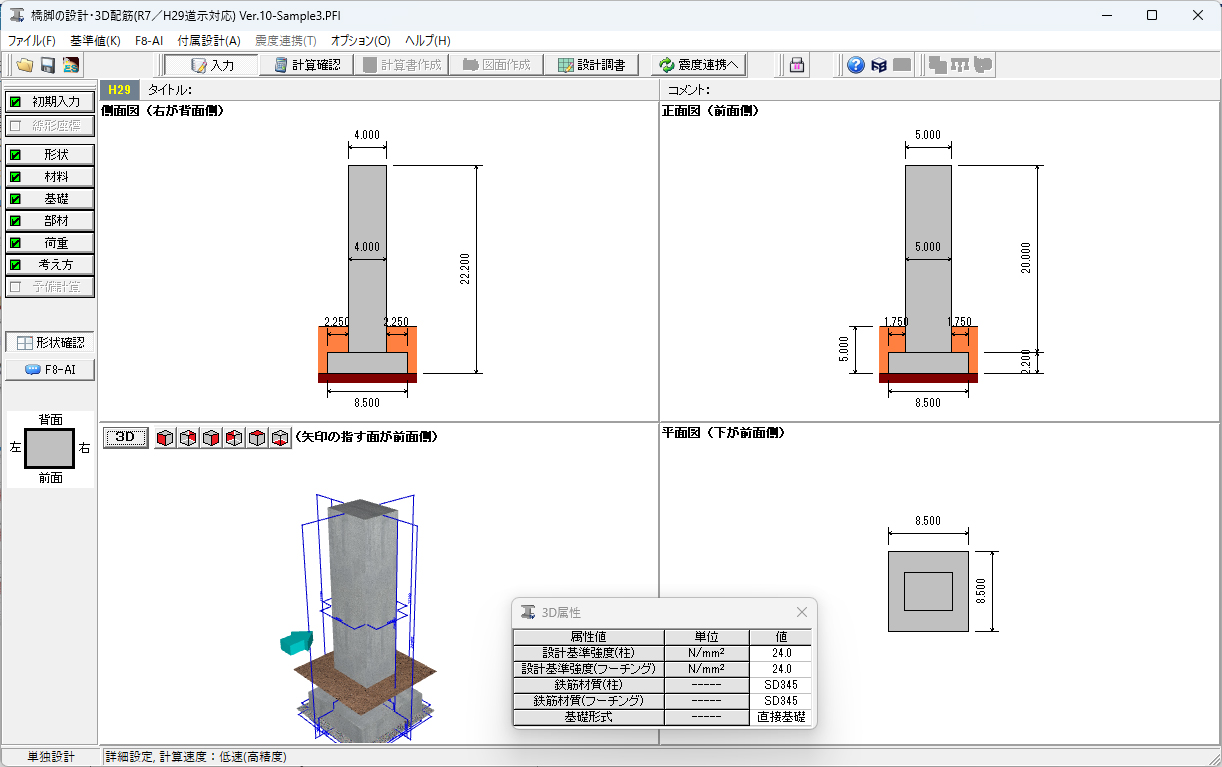The height and width of the screenshot is (767, 1222).
Task: Close the 3D属性 properties panel
Action: 801,612
